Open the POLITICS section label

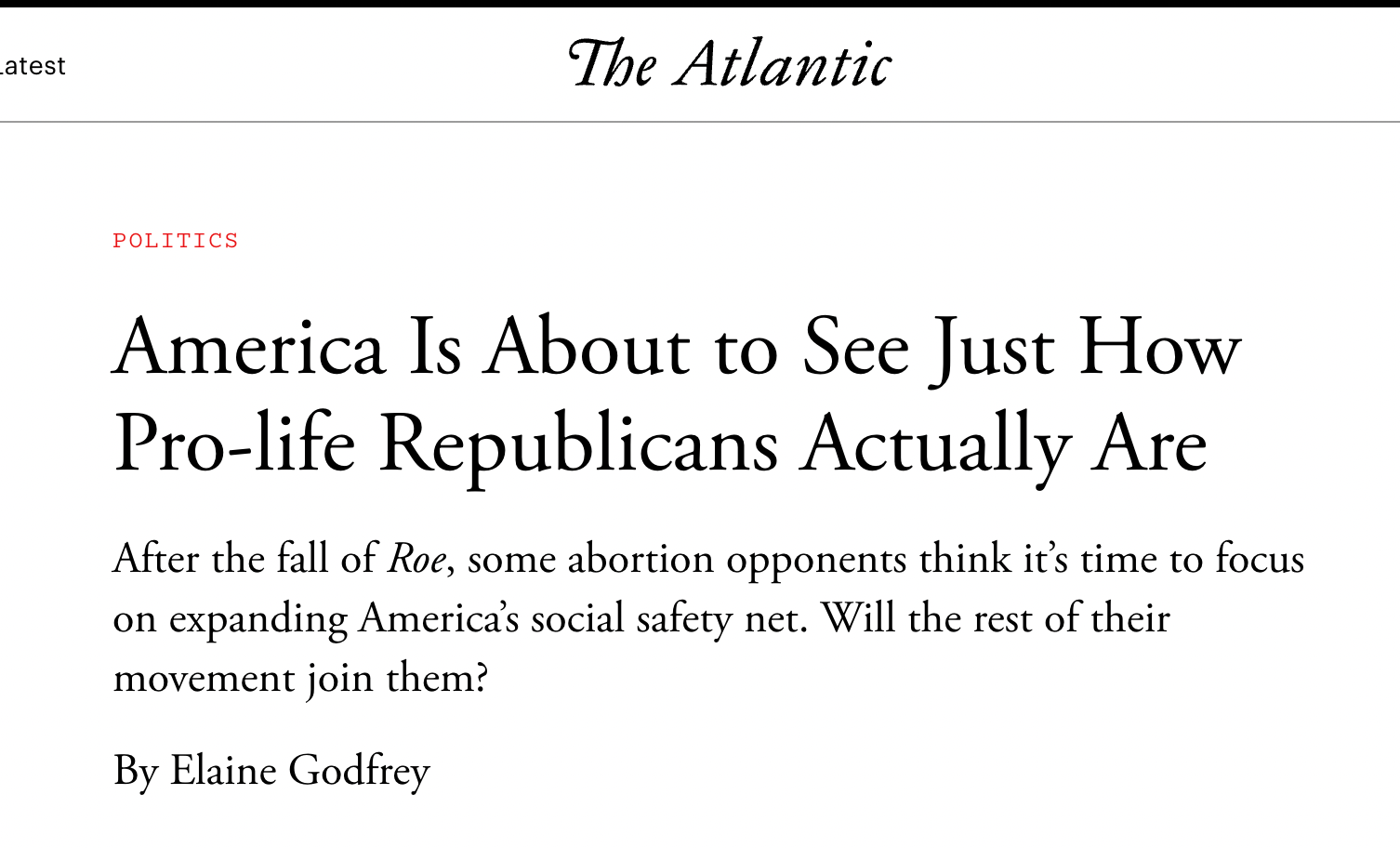[176, 241]
